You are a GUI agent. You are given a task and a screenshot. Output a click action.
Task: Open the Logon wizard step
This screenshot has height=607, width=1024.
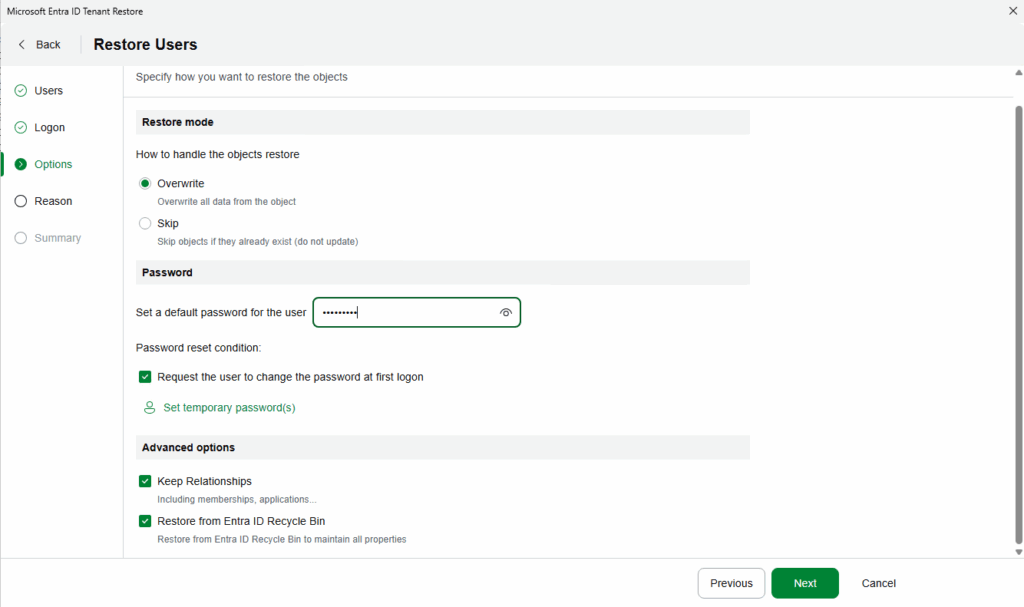pos(50,127)
